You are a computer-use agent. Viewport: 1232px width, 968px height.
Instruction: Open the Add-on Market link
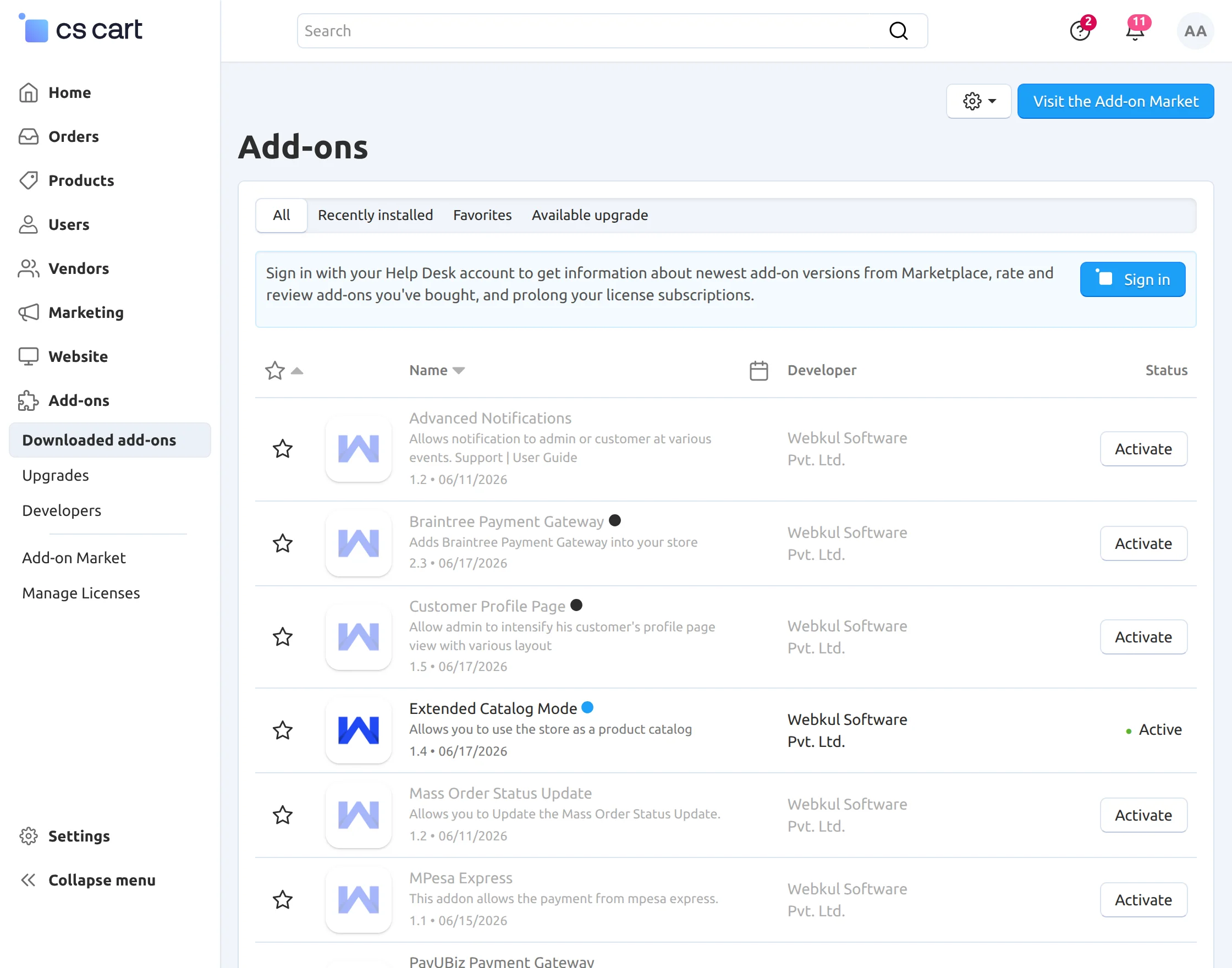[74, 558]
